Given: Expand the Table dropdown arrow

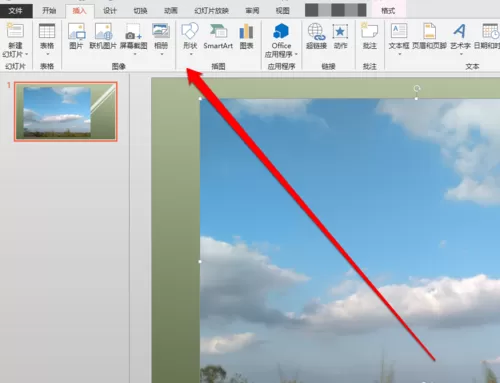Looking at the screenshot, I should pyautogui.click(x=47, y=54).
